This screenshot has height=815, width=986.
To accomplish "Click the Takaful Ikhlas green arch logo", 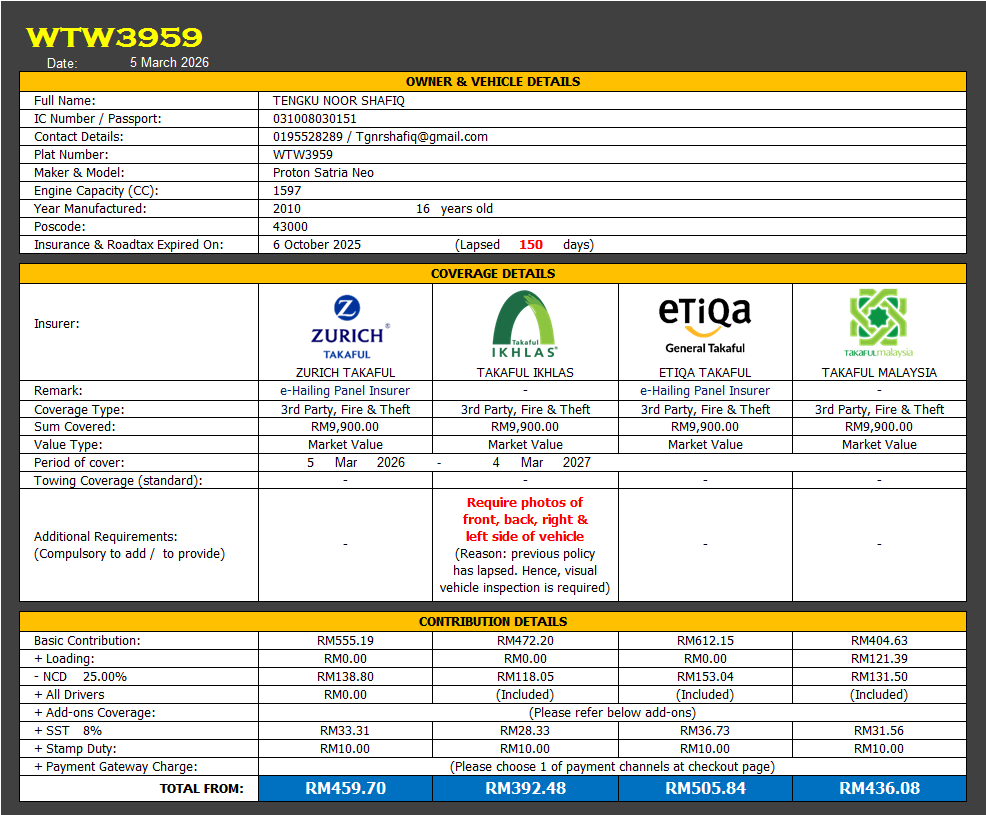I will (x=525, y=323).
